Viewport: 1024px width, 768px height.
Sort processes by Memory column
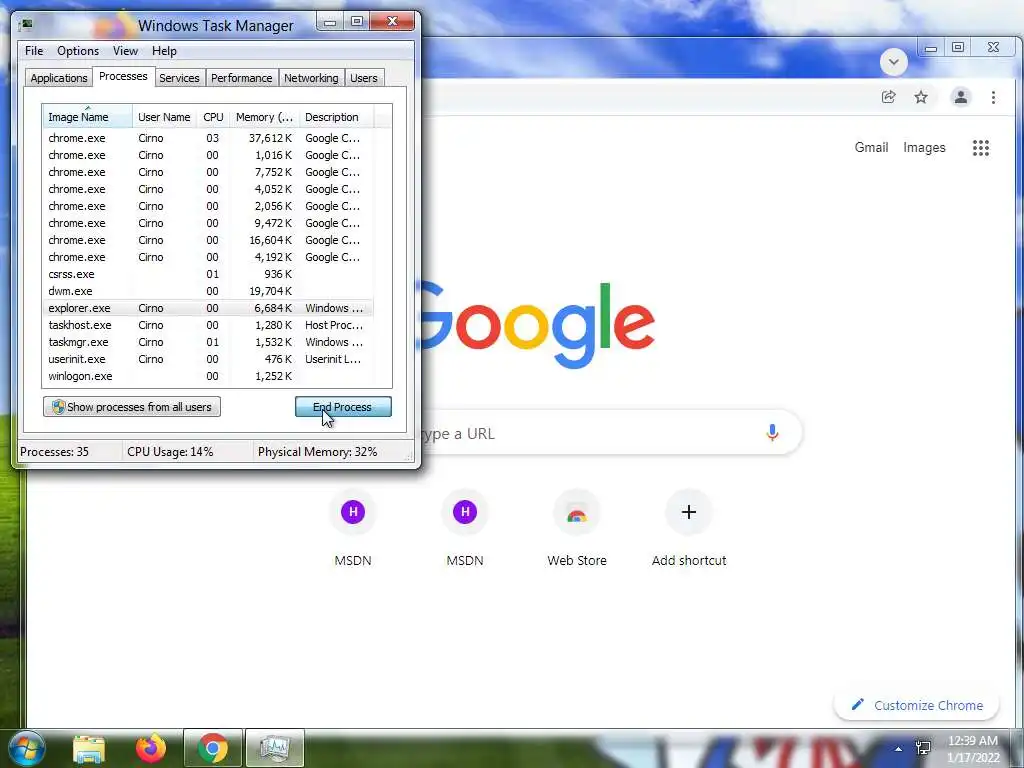tap(264, 117)
